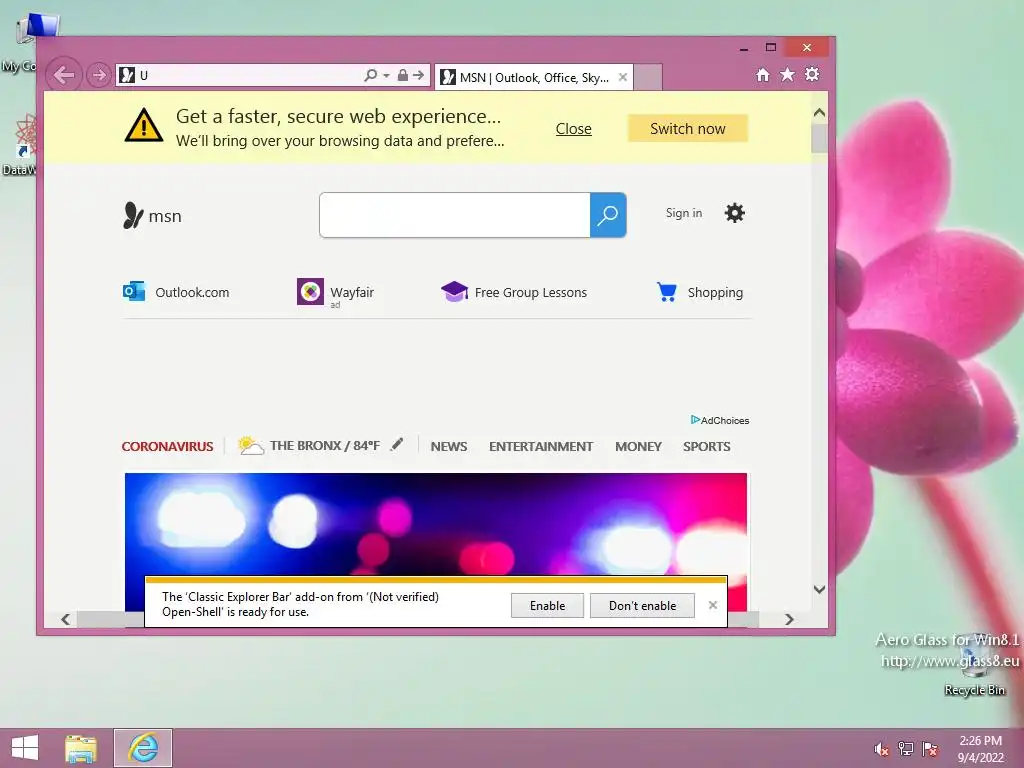Open THE BRONX / 84°F weather
Screen dimensions: 1024x768
(x=309, y=445)
